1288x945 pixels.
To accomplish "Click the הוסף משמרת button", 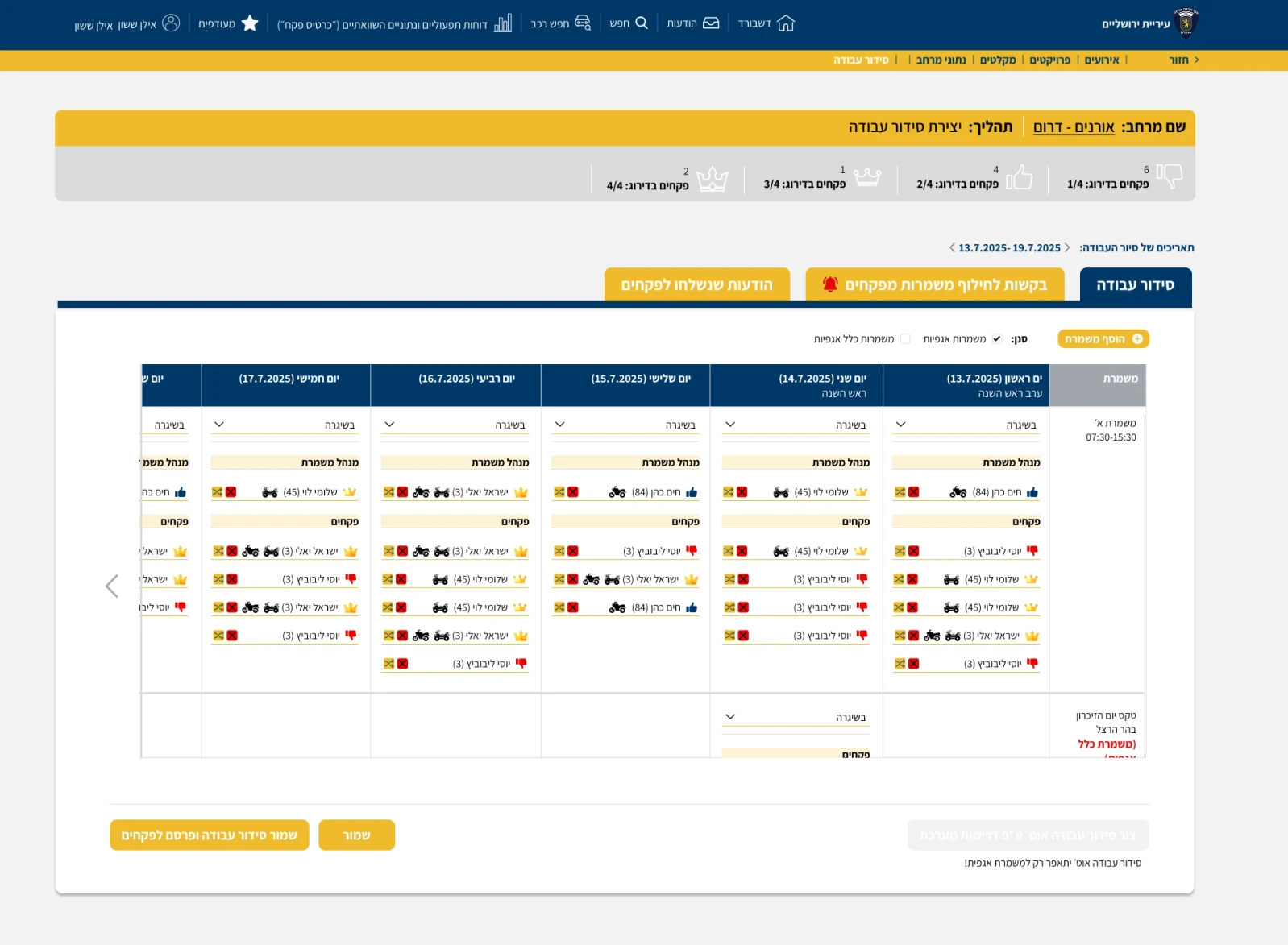I will (x=1103, y=339).
